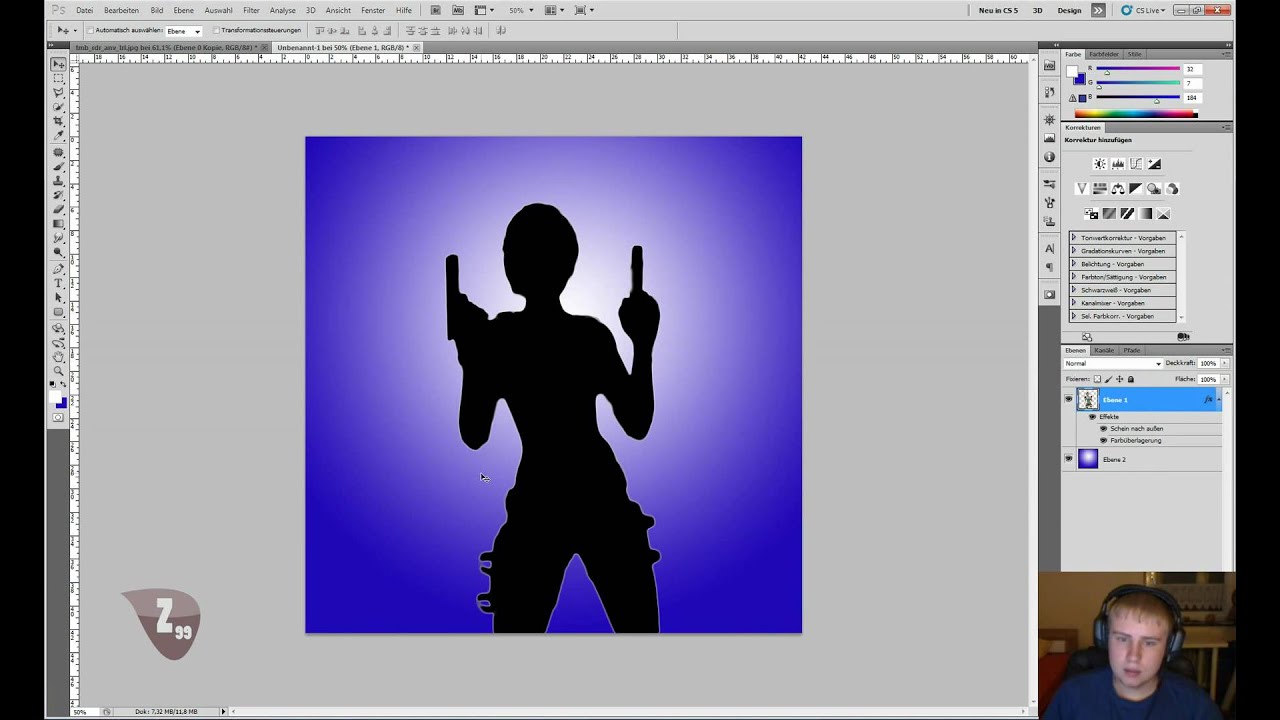Image resolution: width=1280 pixels, height=720 pixels.
Task: Select the Path Selection tool
Action: click(58, 297)
